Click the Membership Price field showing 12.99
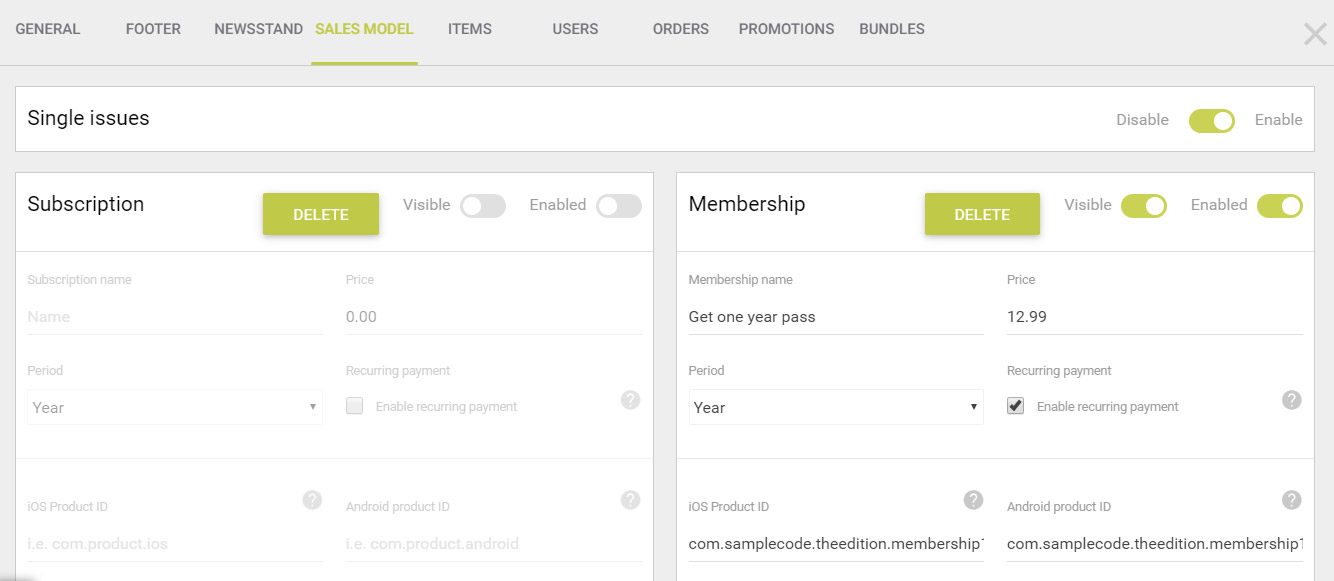The image size is (1334, 581). tap(1155, 317)
